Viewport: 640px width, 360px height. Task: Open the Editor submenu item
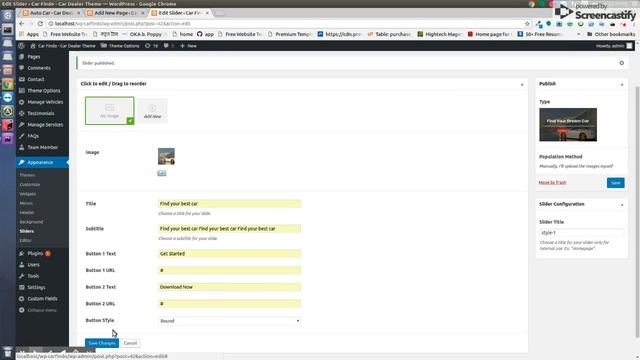25,241
